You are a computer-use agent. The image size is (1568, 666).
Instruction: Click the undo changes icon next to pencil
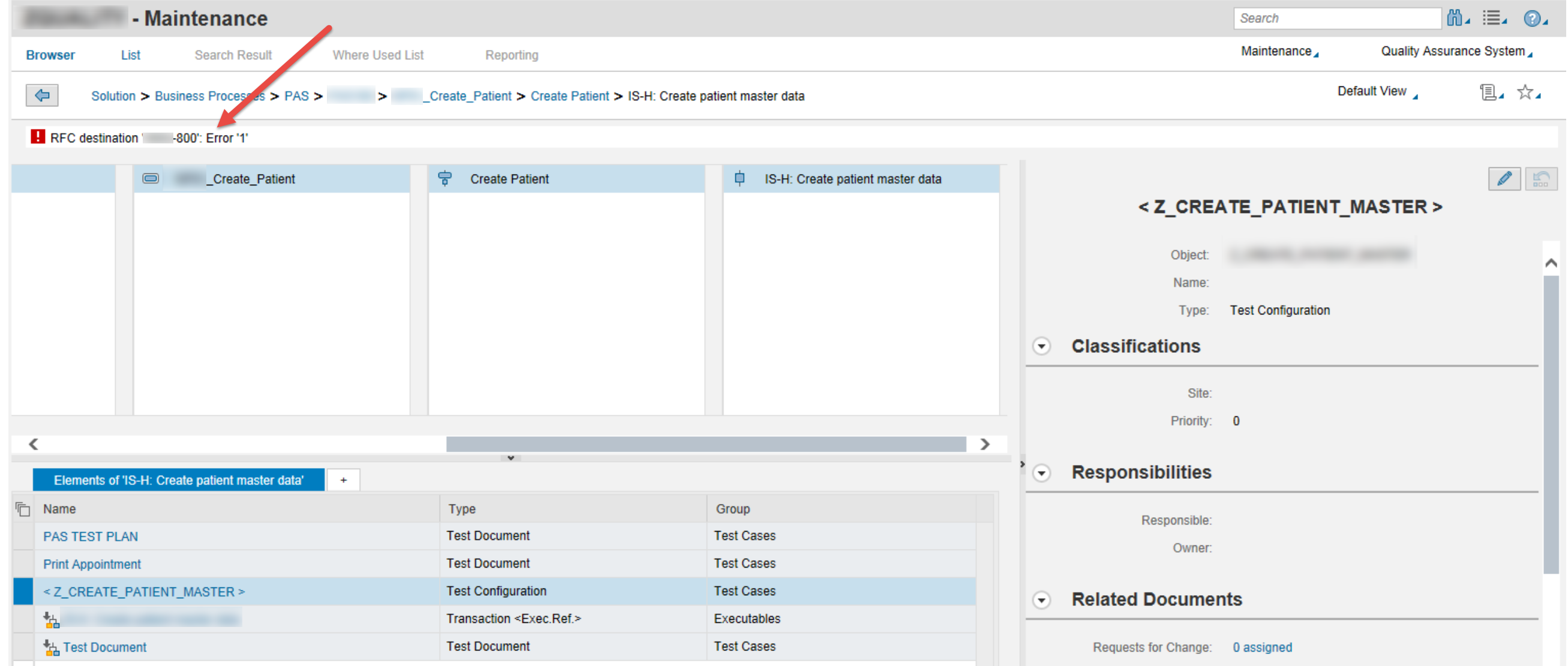1540,179
